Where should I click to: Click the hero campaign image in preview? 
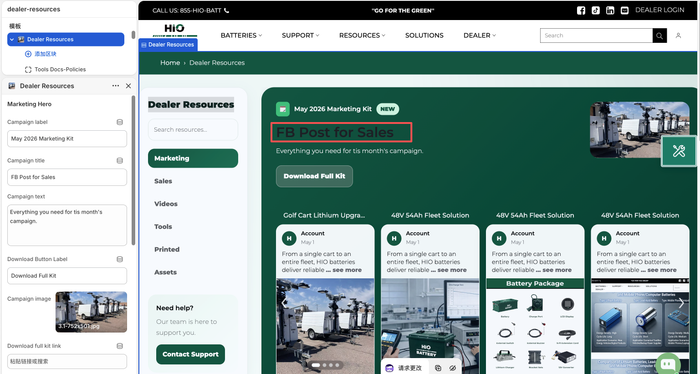tap(640, 130)
